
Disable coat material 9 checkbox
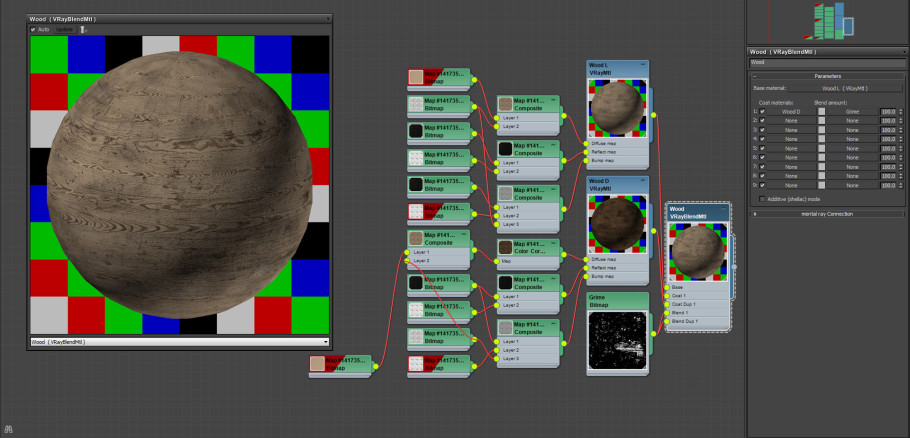(x=762, y=186)
